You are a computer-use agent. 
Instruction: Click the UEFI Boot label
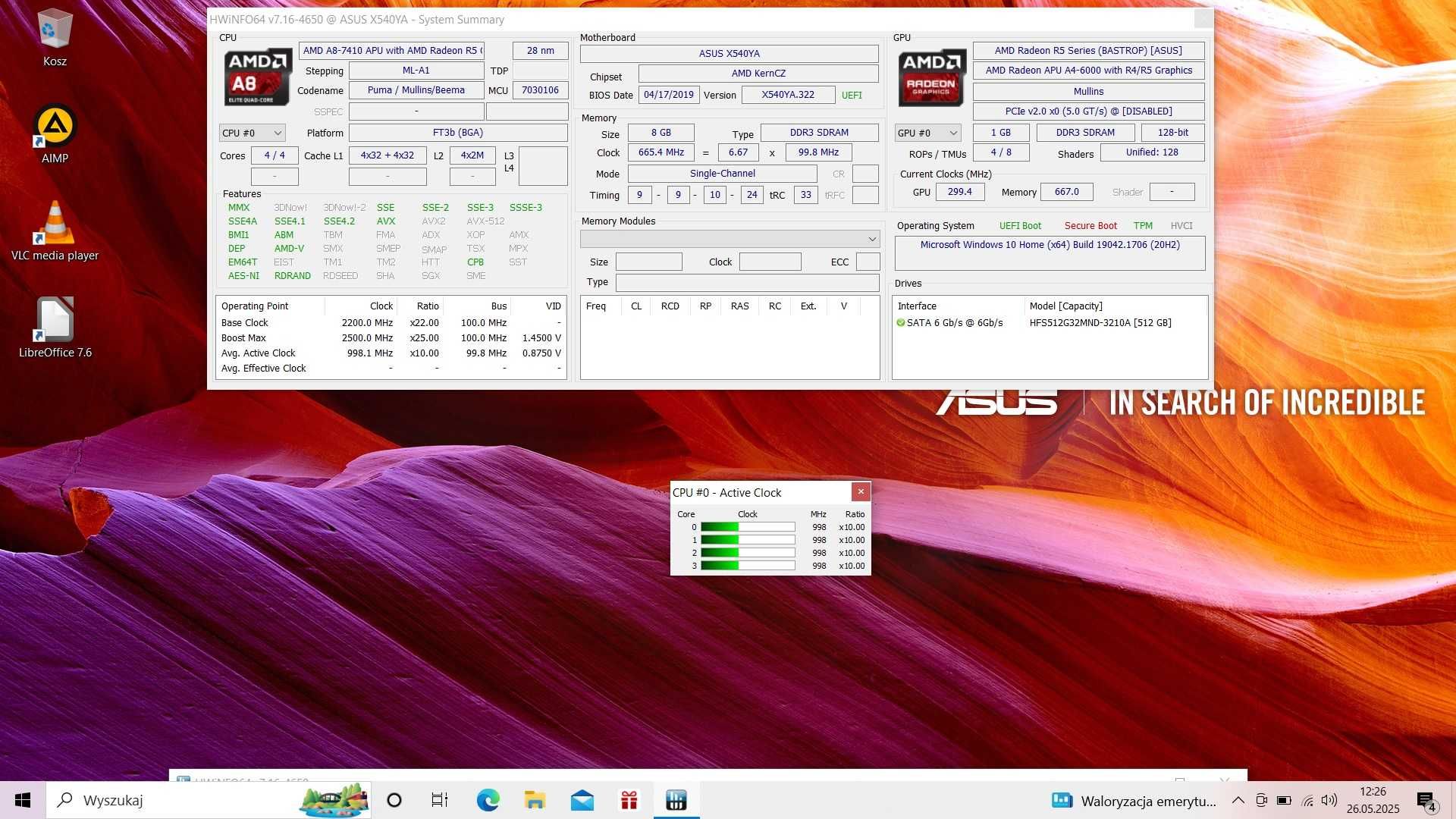pyautogui.click(x=1020, y=226)
